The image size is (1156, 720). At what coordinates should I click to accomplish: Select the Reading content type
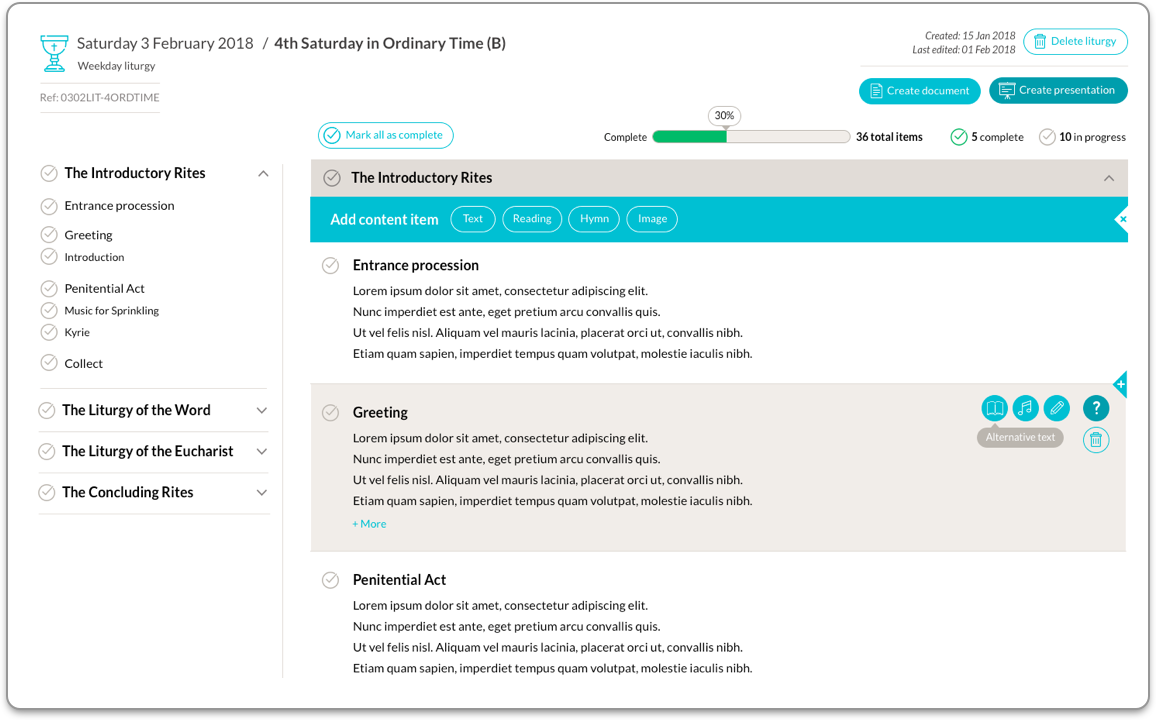tap(532, 219)
